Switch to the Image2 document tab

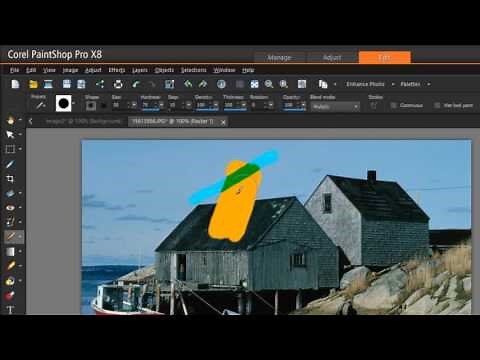[x=83, y=122]
